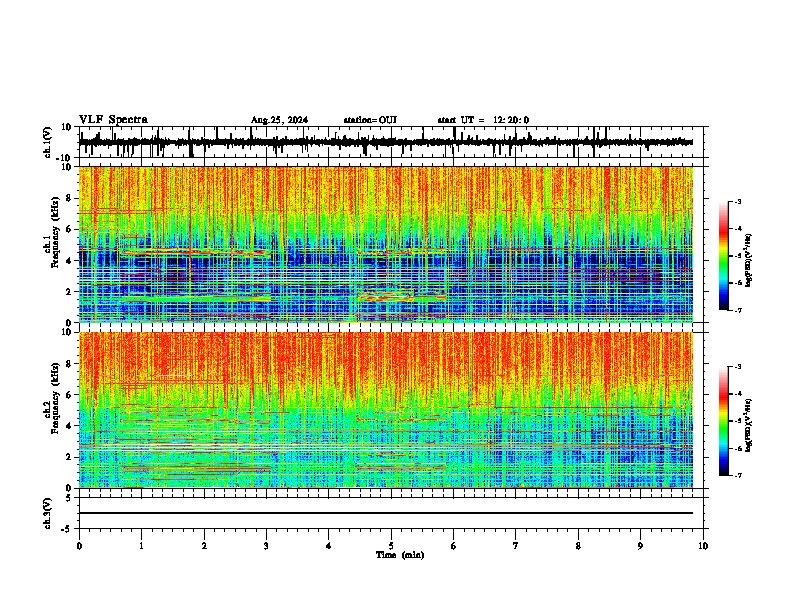The image size is (792, 612).
Task: Click time axis tick label "10"
Action: click(x=703, y=546)
